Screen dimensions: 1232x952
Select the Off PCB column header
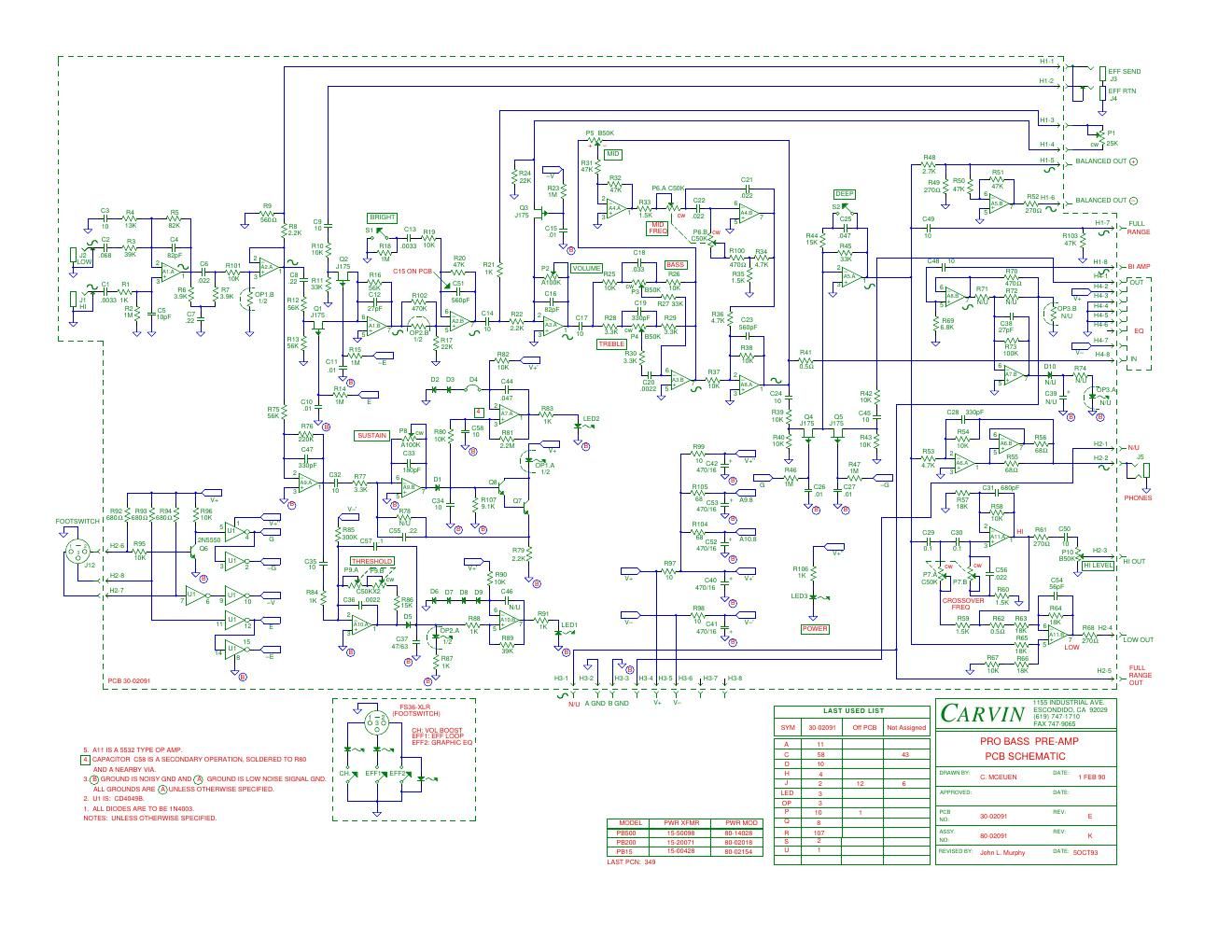pyautogui.click(x=865, y=727)
